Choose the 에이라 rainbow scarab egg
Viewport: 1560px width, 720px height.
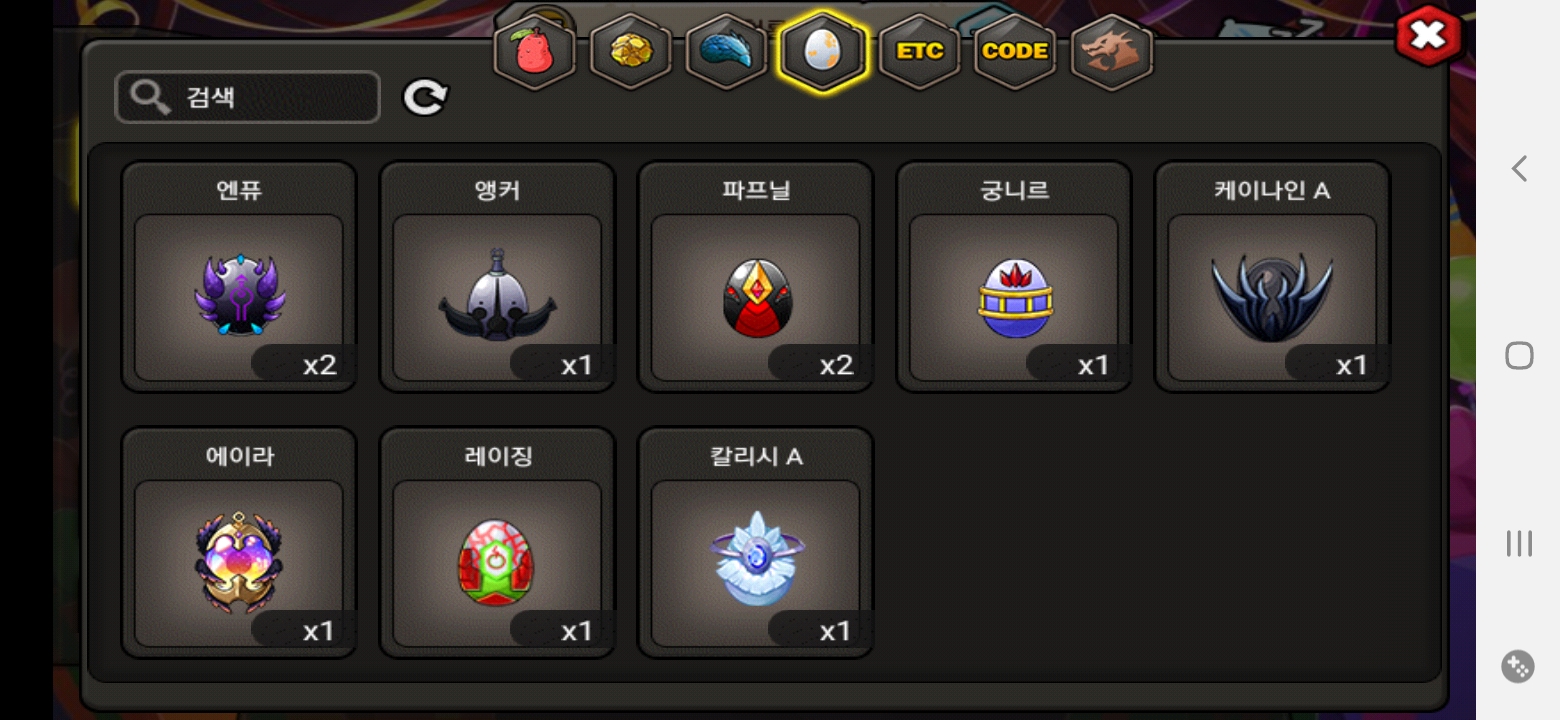(x=239, y=543)
